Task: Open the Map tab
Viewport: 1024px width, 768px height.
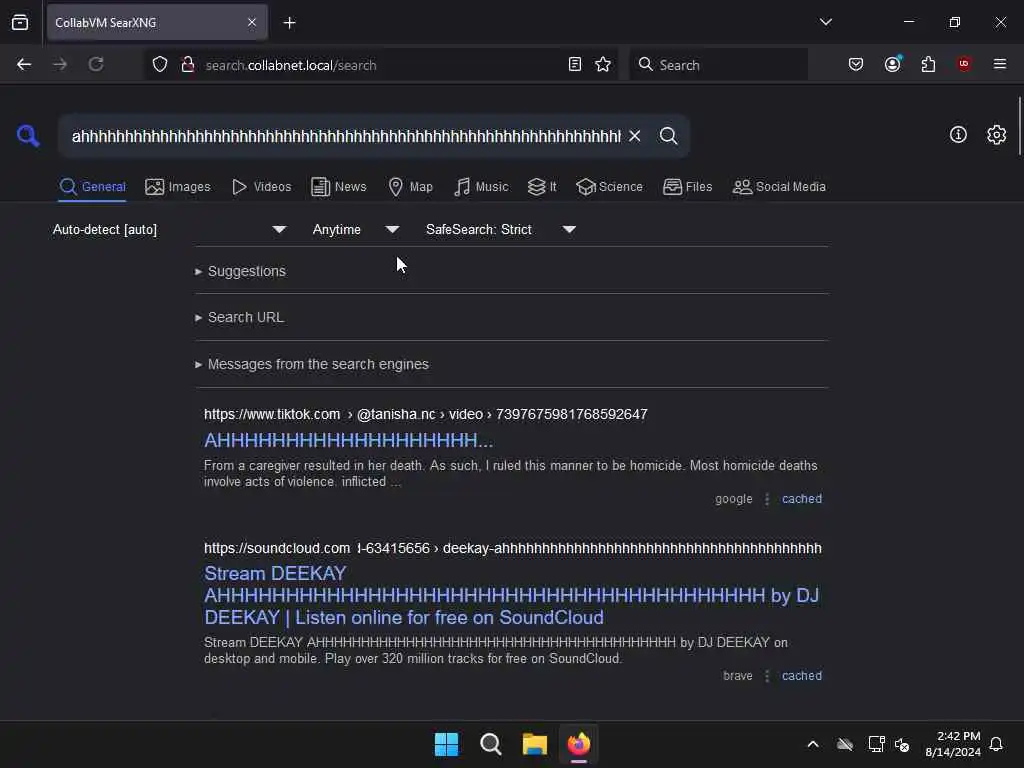Action: 411,187
